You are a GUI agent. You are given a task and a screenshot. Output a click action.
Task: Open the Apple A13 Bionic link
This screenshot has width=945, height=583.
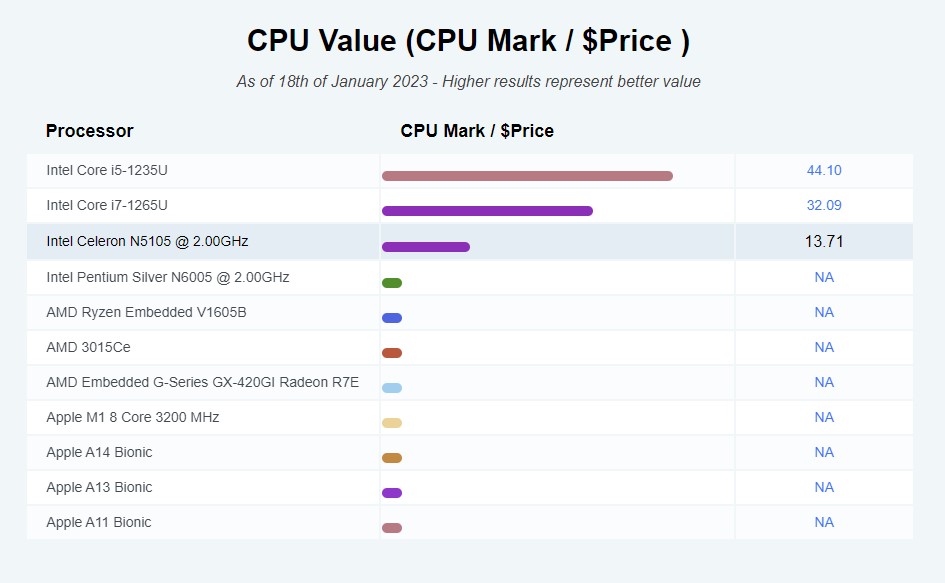point(99,487)
